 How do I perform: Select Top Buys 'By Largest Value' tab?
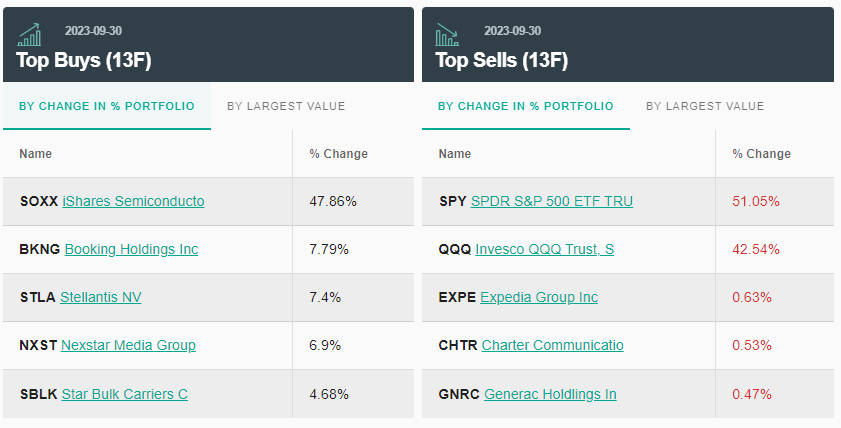click(x=286, y=106)
